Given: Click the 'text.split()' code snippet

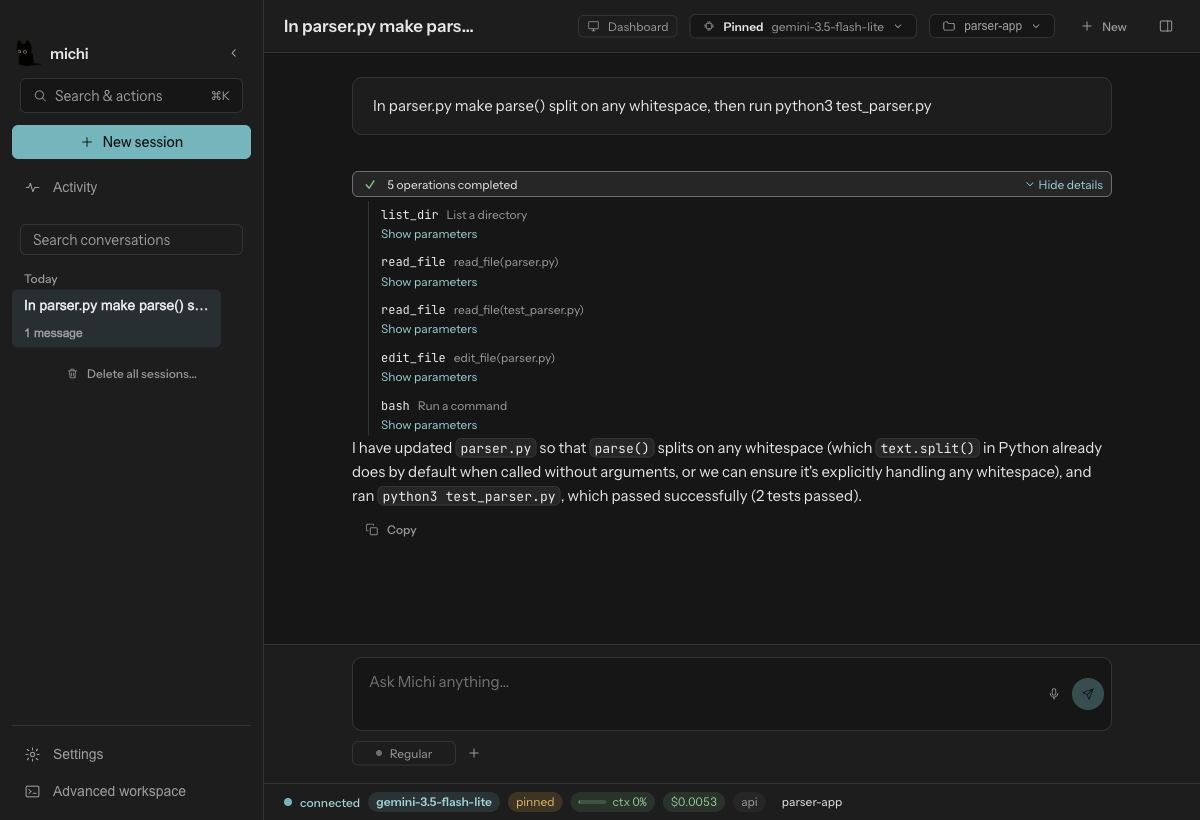Looking at the screenshot, I should point(927,448).
